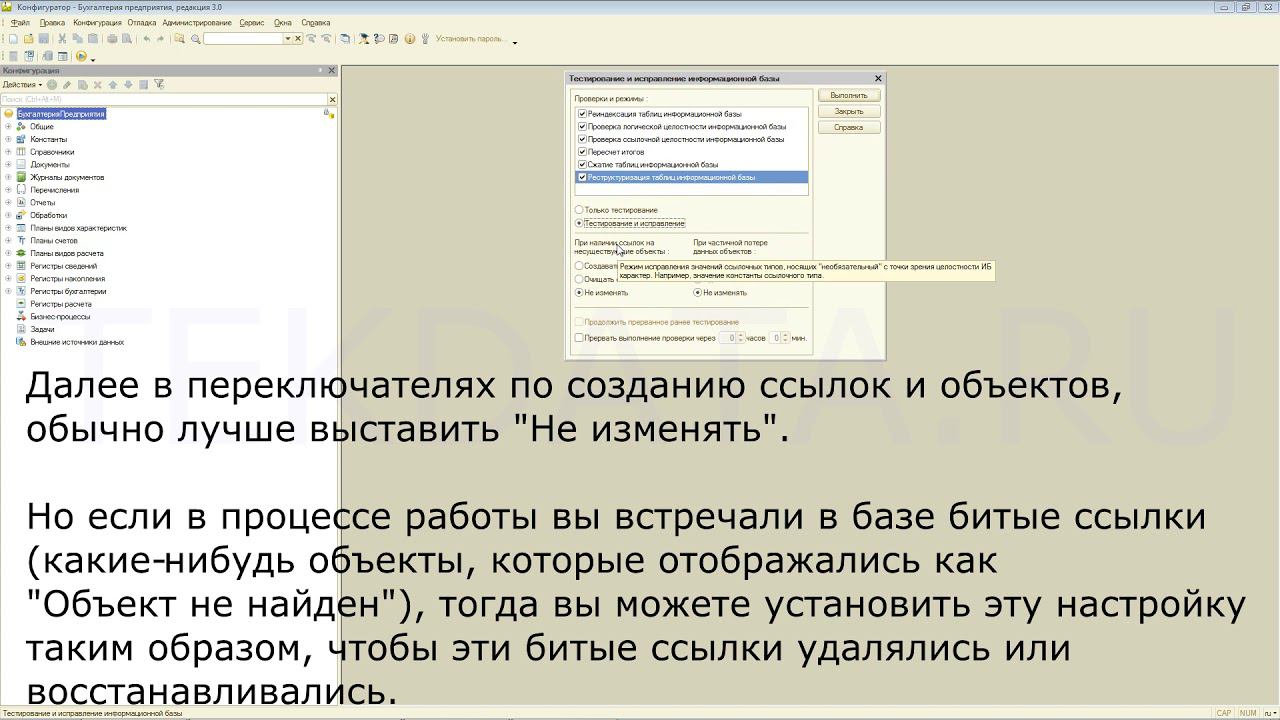Select the БухгалтерияПредприятия root node
Image resolution: width=1280 pixels, height=720 pixels.
click(x=61, y=114)
